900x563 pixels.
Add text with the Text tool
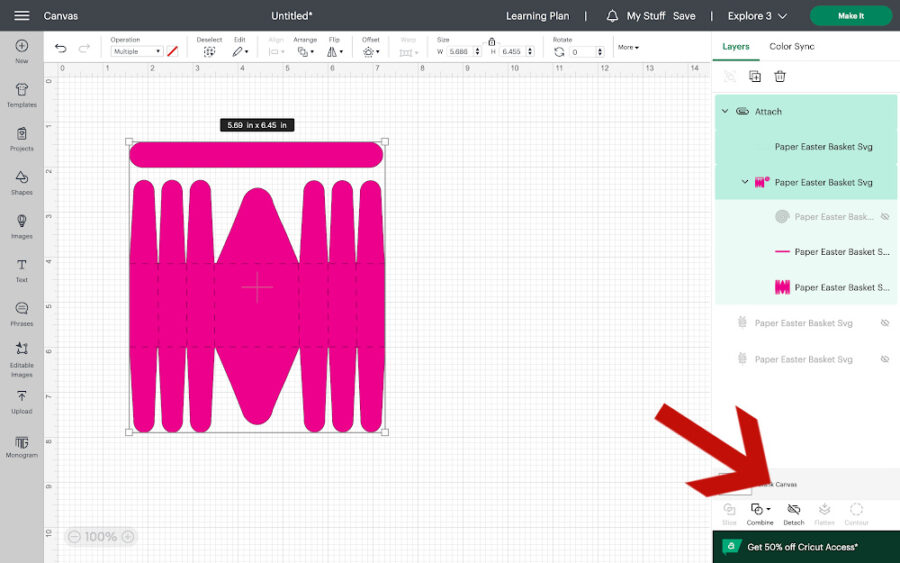click(x=21, y=270)
